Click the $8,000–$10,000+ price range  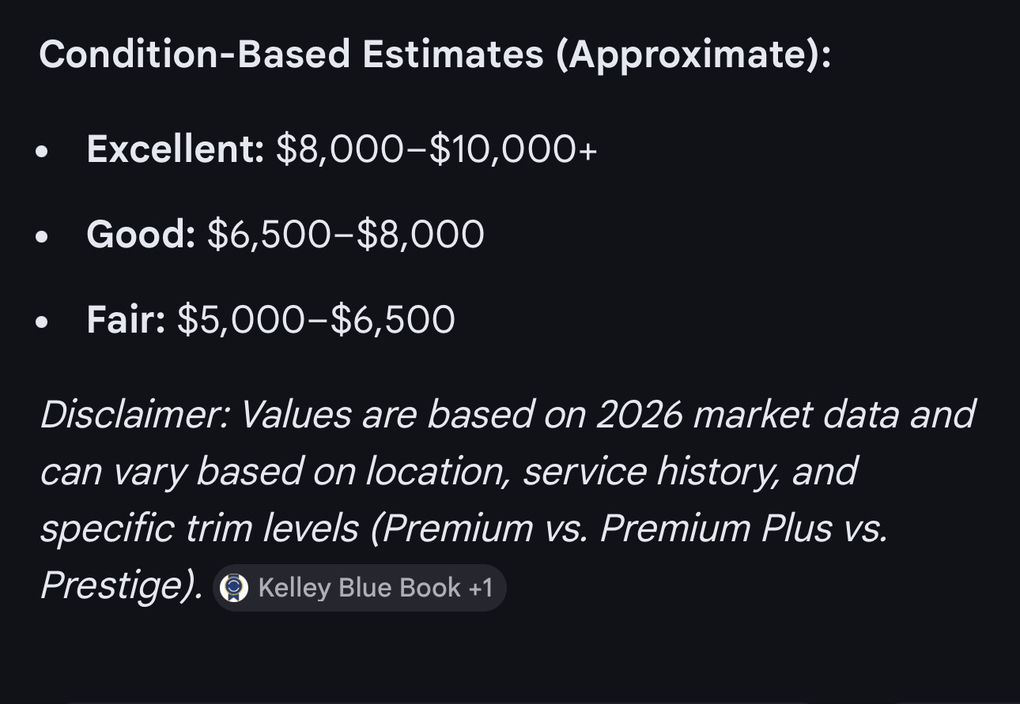(436, 149)
